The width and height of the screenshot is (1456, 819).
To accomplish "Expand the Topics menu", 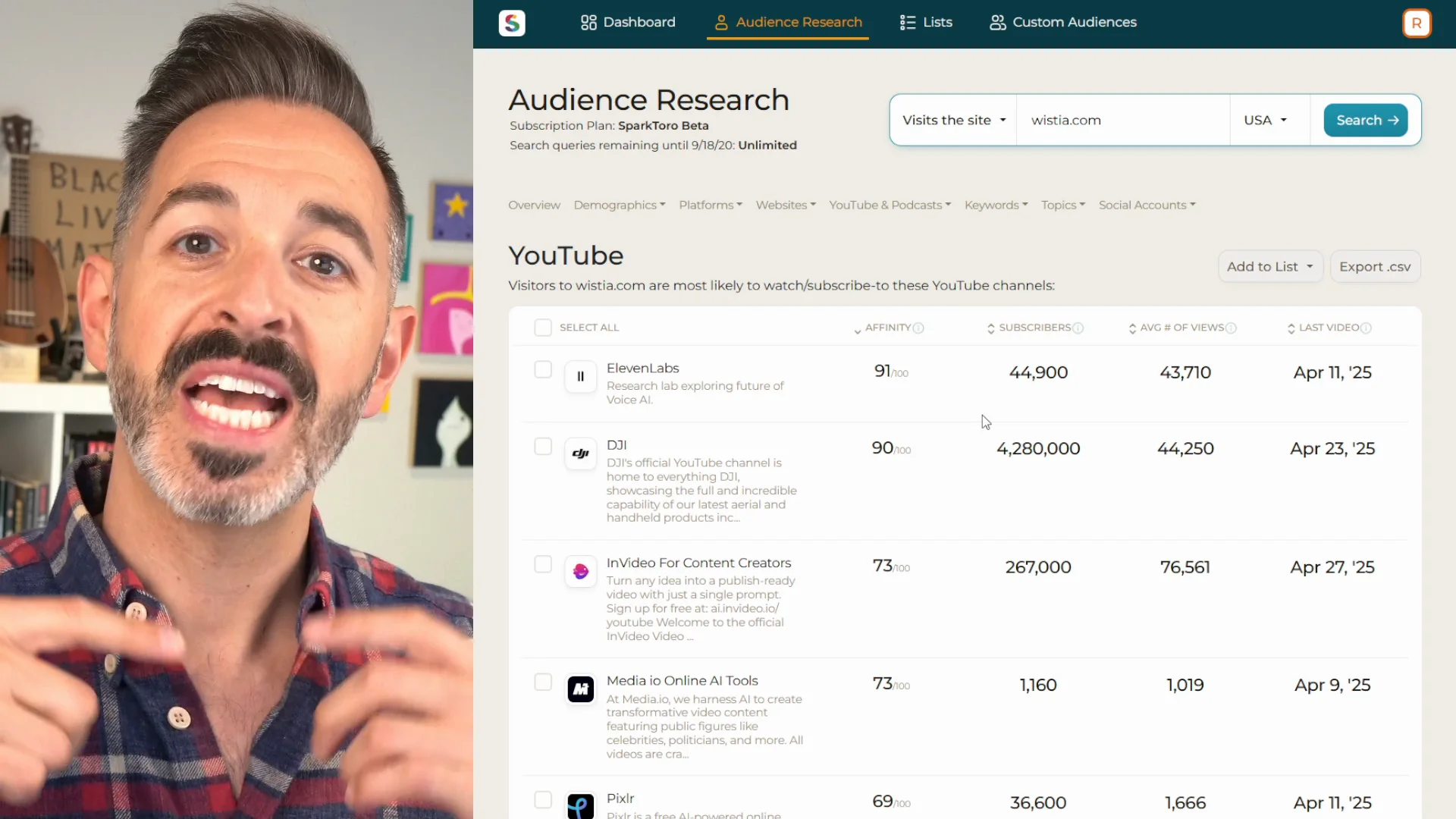I will (x=1063, y=205).
